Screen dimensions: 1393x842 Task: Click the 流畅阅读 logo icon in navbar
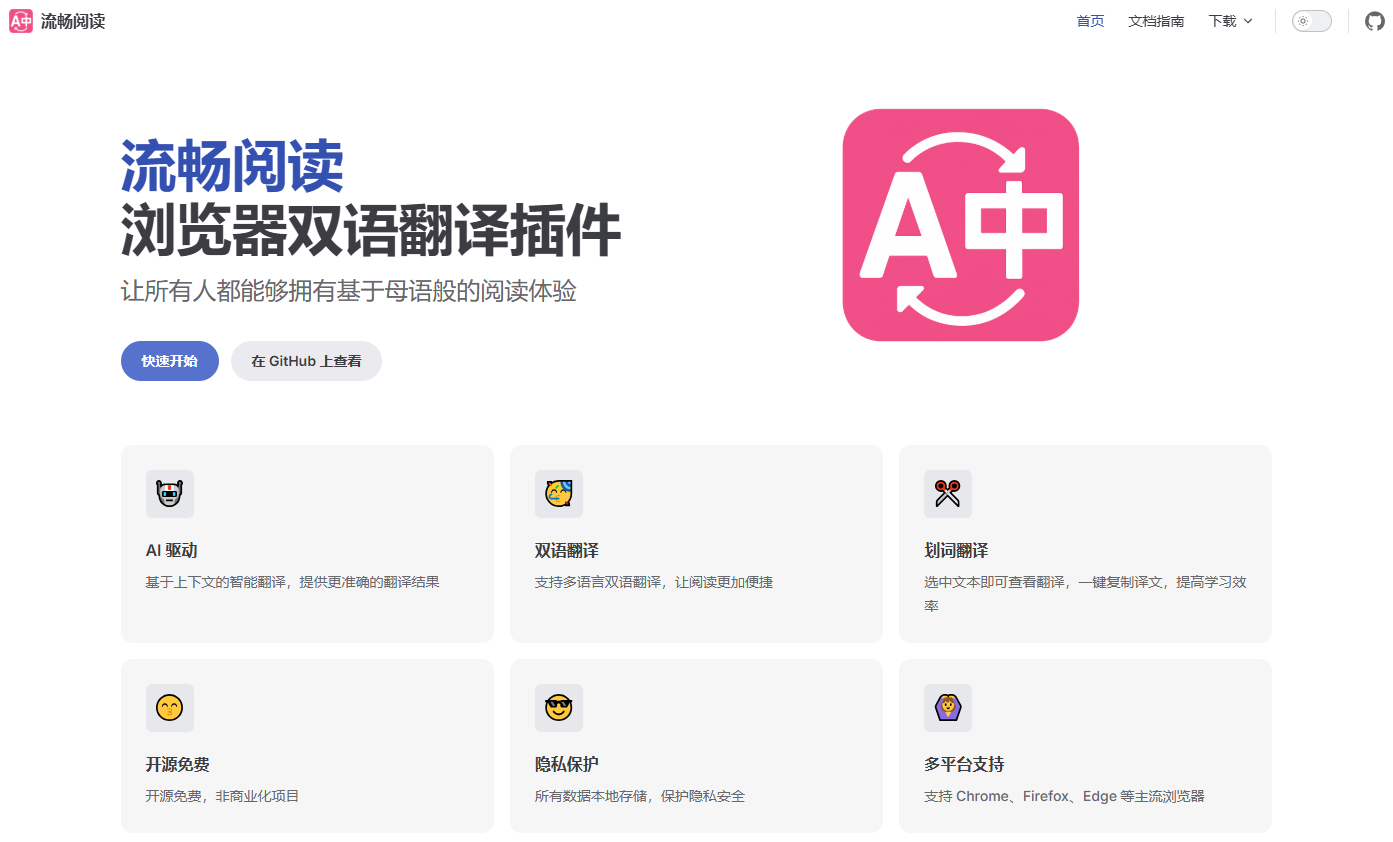tap(21, 21)
